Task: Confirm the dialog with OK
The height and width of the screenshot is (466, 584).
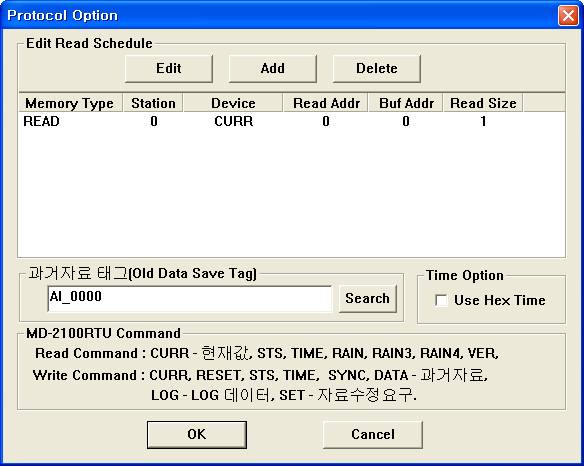Action: coord(197,434)
